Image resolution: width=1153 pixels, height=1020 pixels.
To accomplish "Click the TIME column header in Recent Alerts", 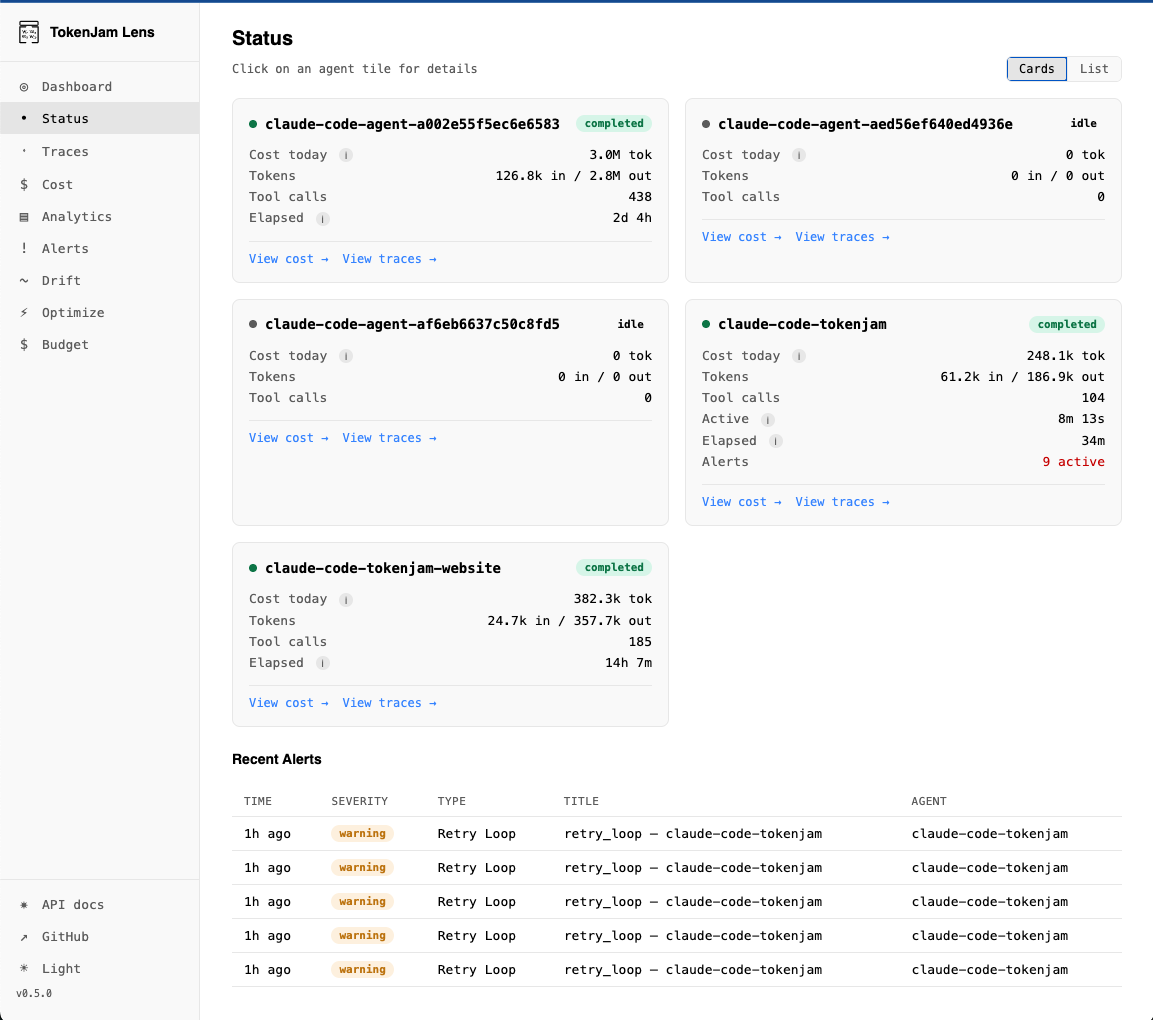I will (258, 802).
